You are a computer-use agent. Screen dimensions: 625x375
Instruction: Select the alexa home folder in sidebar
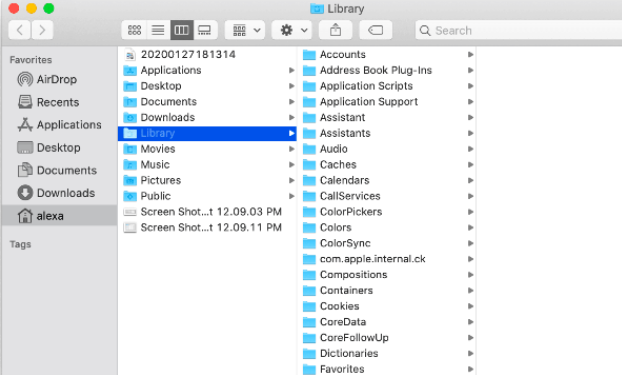coord(59,216)
